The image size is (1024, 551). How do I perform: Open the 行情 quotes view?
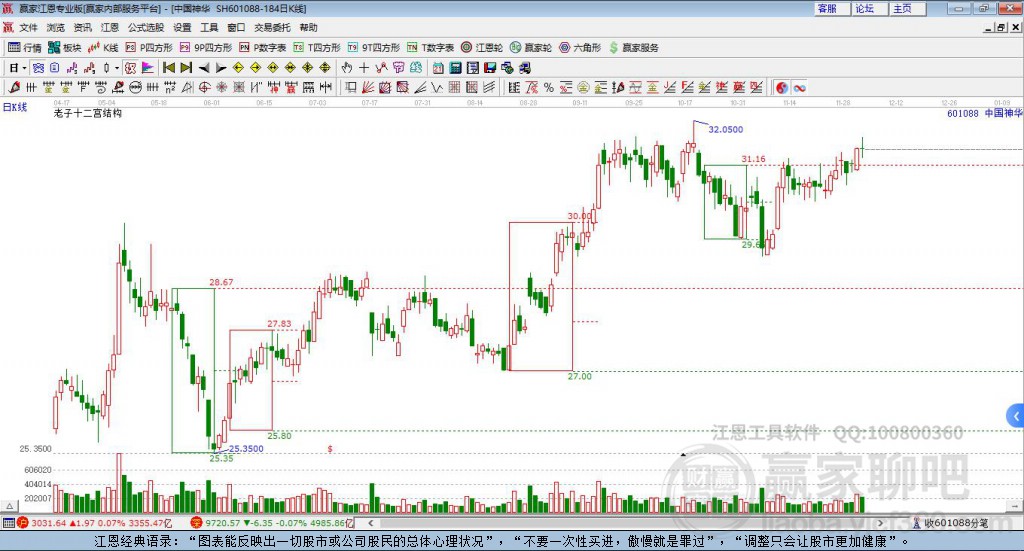[x=25, y=48]
